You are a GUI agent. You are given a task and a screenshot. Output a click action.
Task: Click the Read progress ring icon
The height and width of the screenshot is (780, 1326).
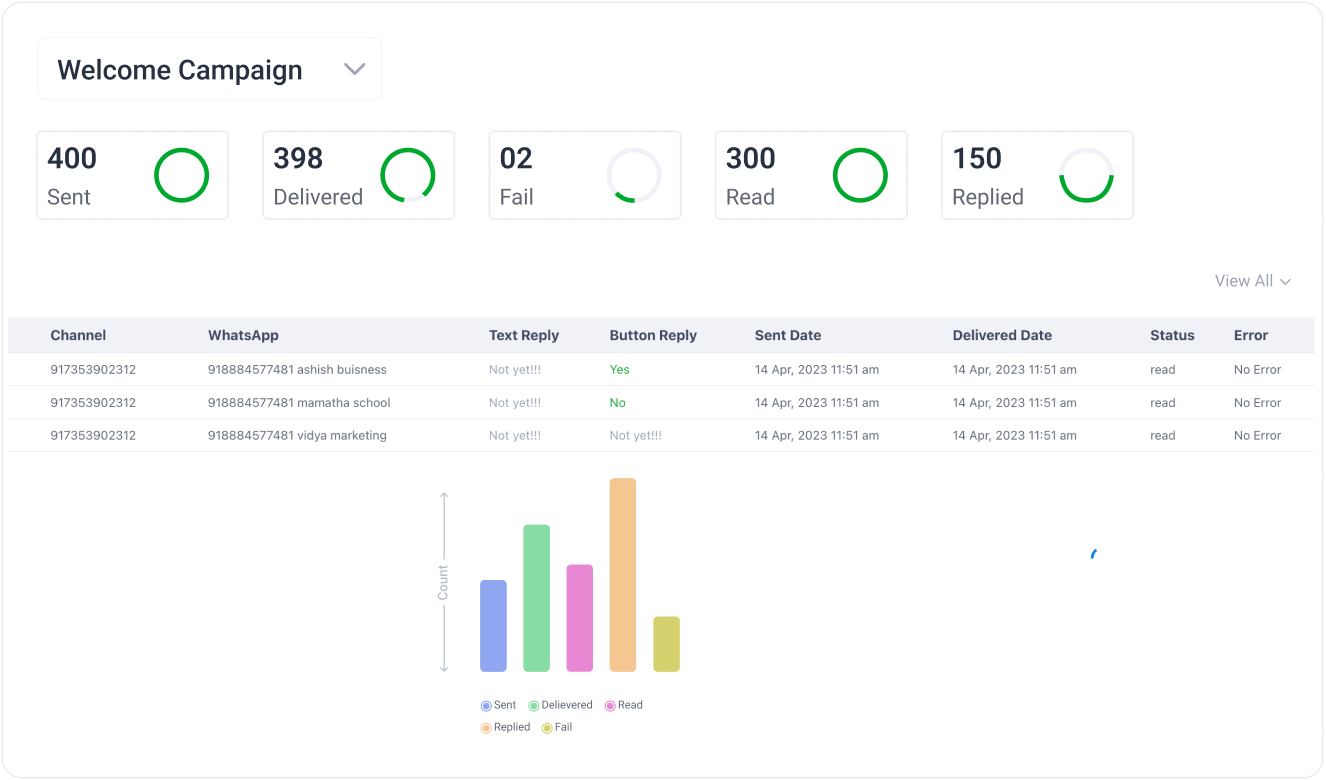click(x=860, y=175)
